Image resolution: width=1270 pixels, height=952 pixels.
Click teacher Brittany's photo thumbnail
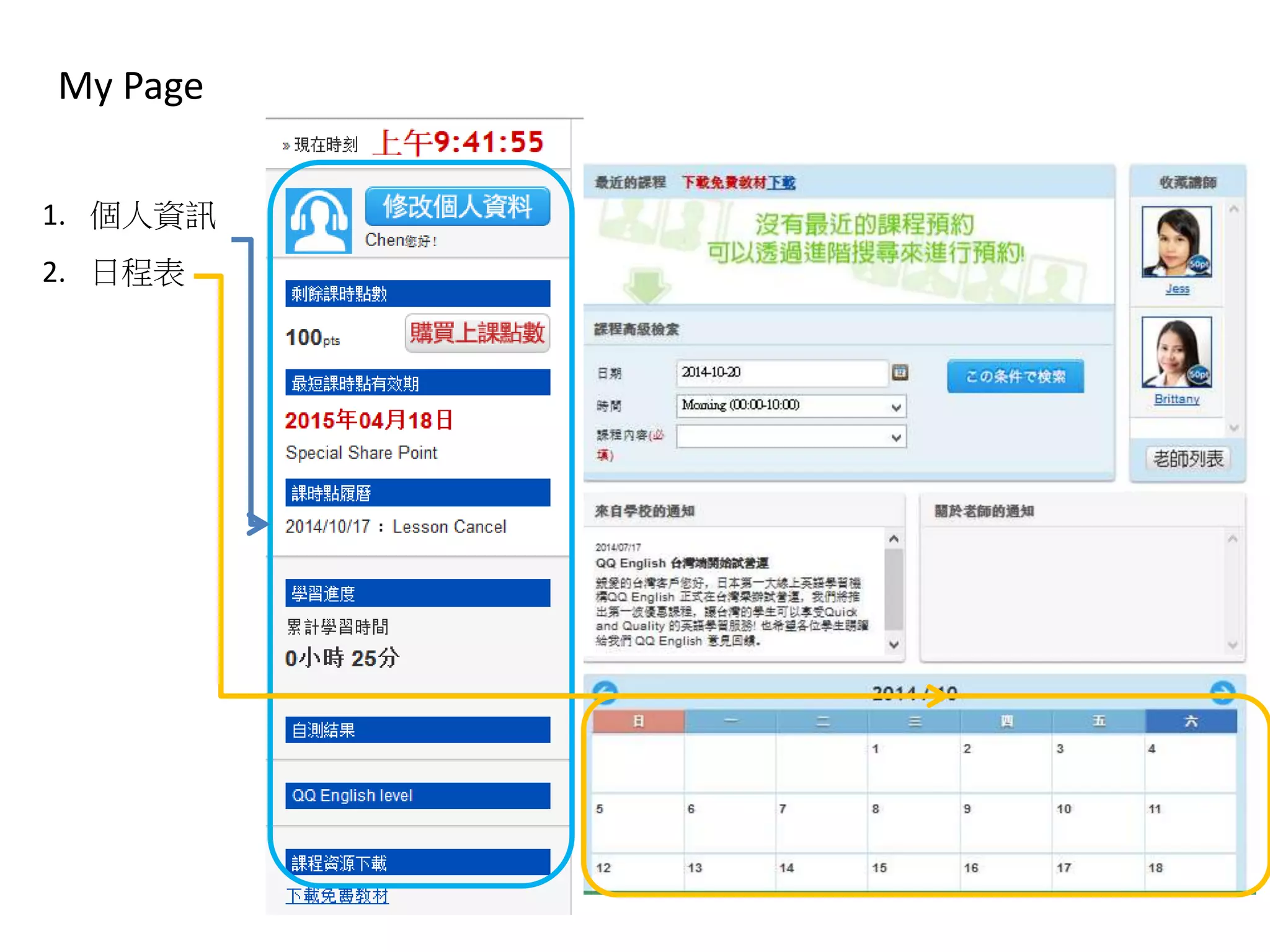(x=1176, y=352)
